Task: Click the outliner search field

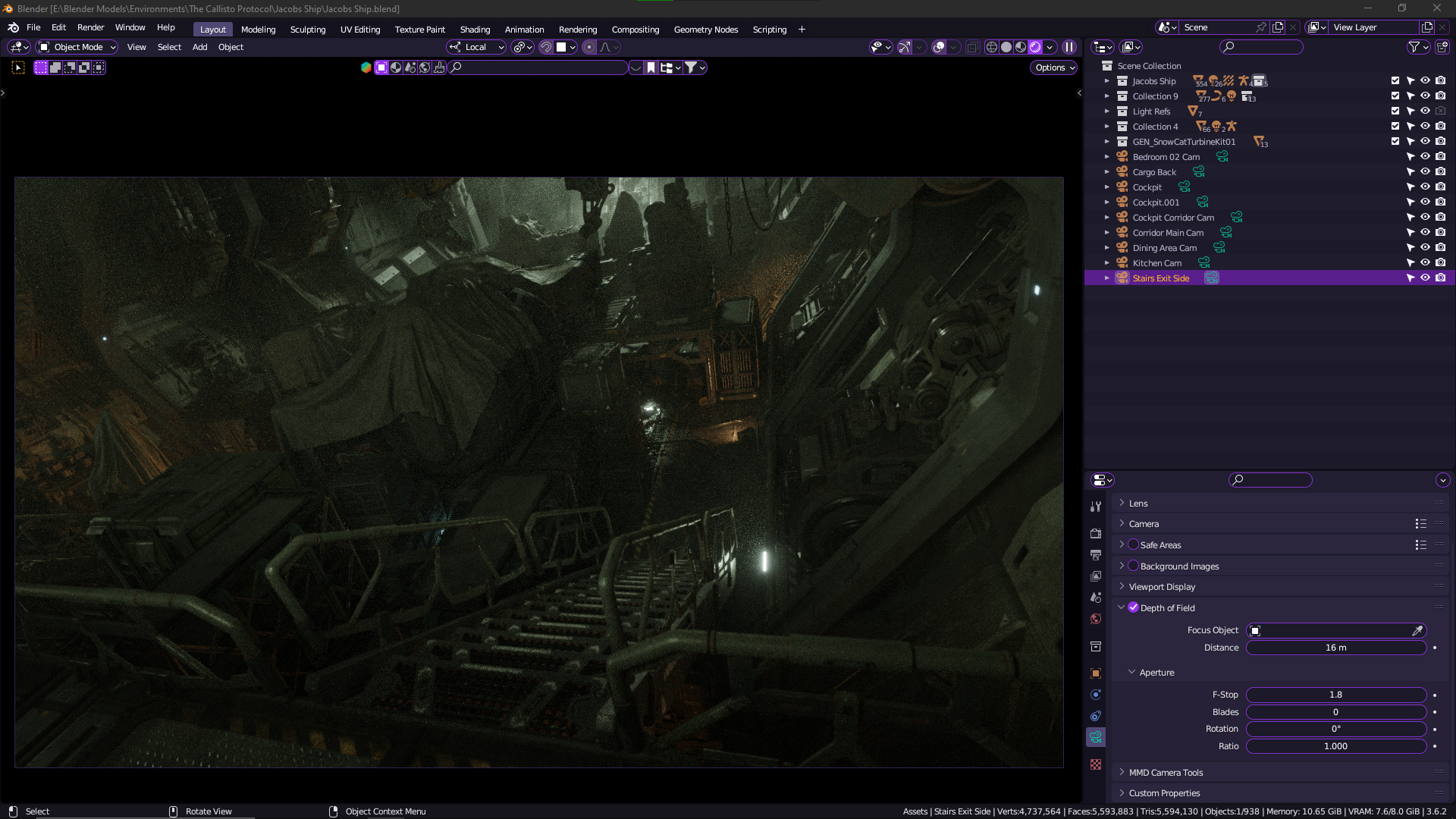Action: (1261, 47)
